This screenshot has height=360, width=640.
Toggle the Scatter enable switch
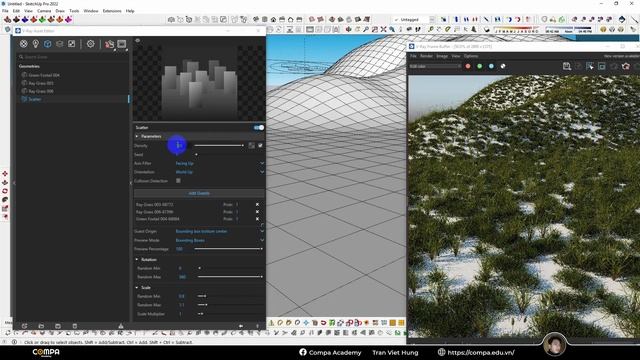(x=259, y=128)
